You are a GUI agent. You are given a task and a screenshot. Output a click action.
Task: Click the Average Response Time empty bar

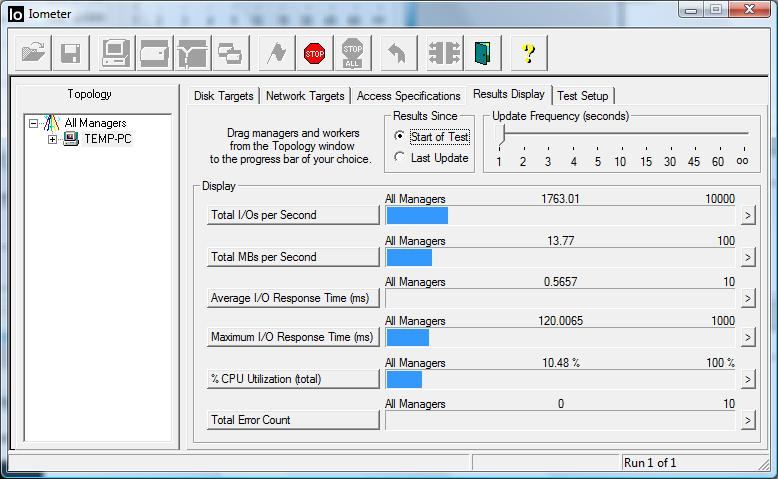[561, 298]
